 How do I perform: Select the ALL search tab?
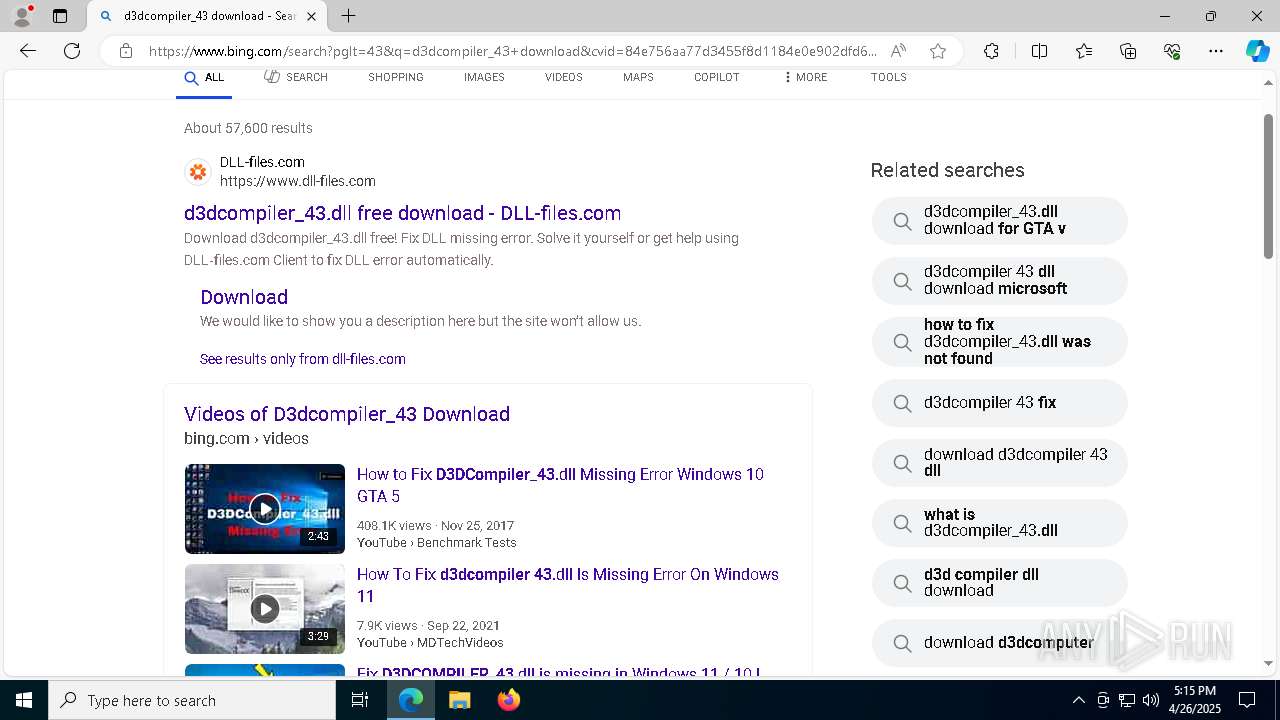click(x=204, y=78)
